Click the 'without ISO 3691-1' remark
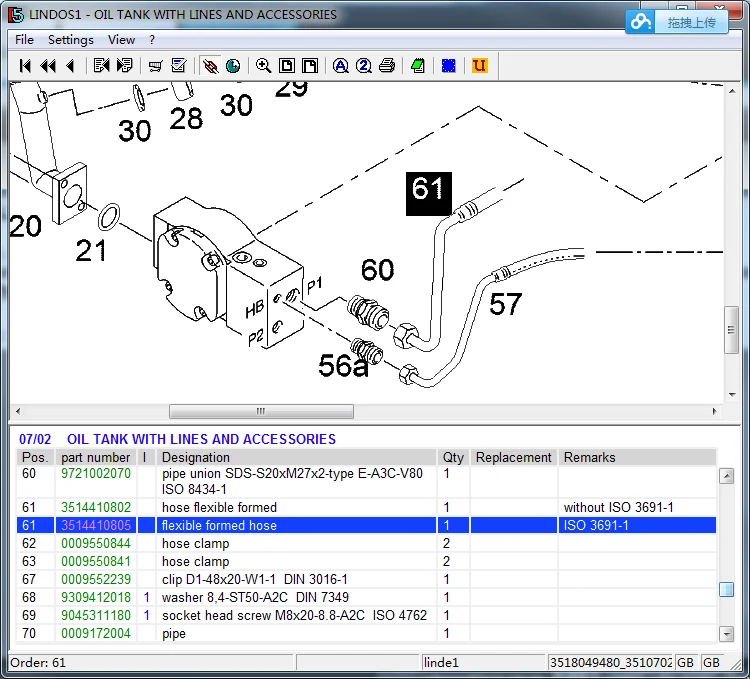Image resolution: width=750 pixels, height=679 pixels. coord(618,507)
